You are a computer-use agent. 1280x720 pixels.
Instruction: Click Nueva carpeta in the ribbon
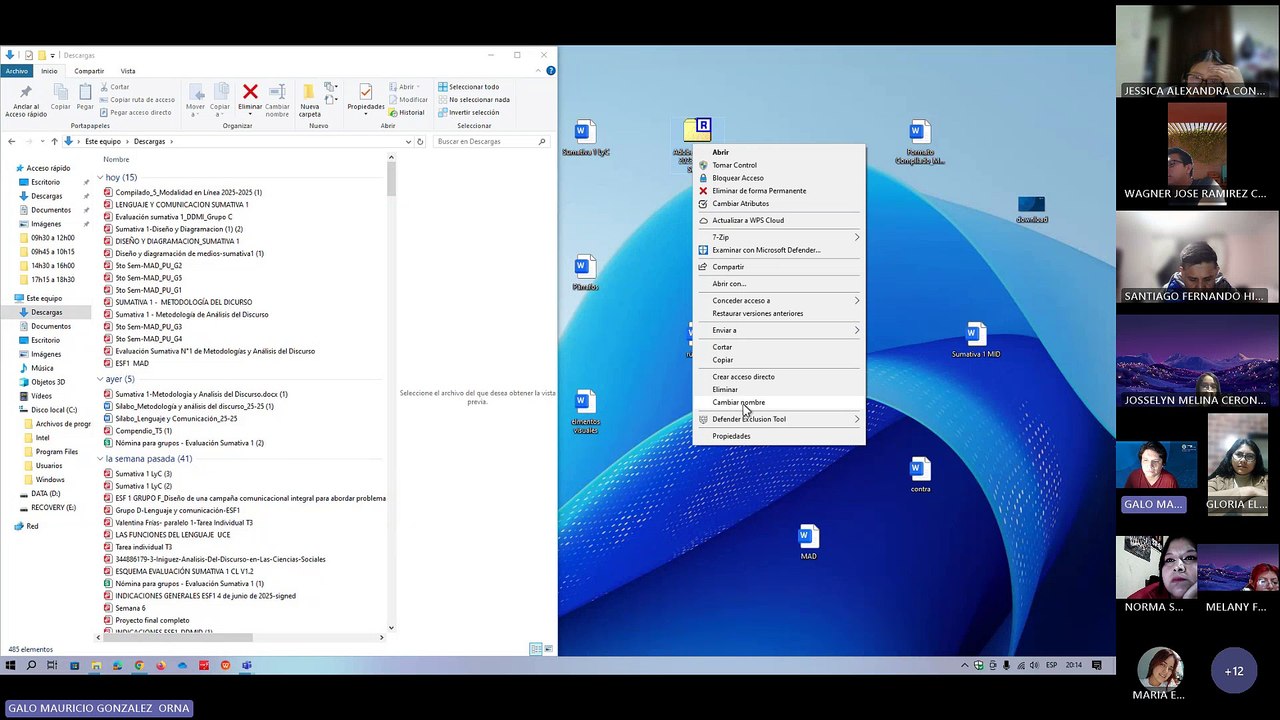pyautogui.click(x=310, y=99)
